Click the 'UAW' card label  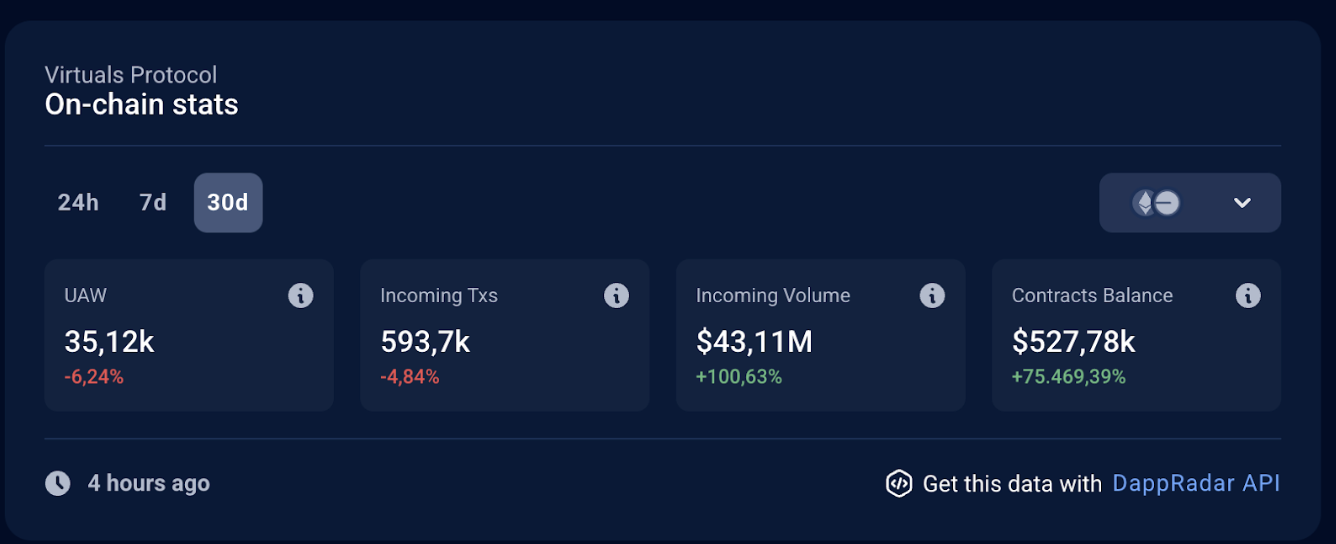point(85,295)
